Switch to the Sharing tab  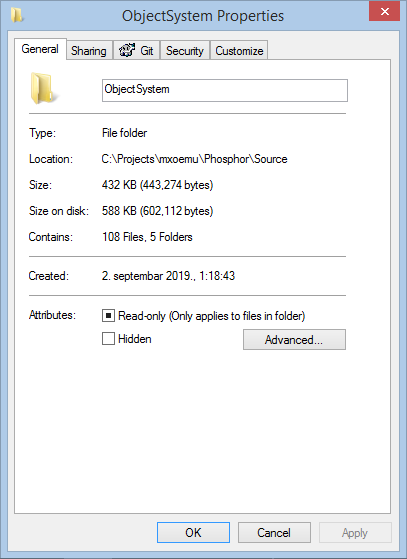coord(89,51)
